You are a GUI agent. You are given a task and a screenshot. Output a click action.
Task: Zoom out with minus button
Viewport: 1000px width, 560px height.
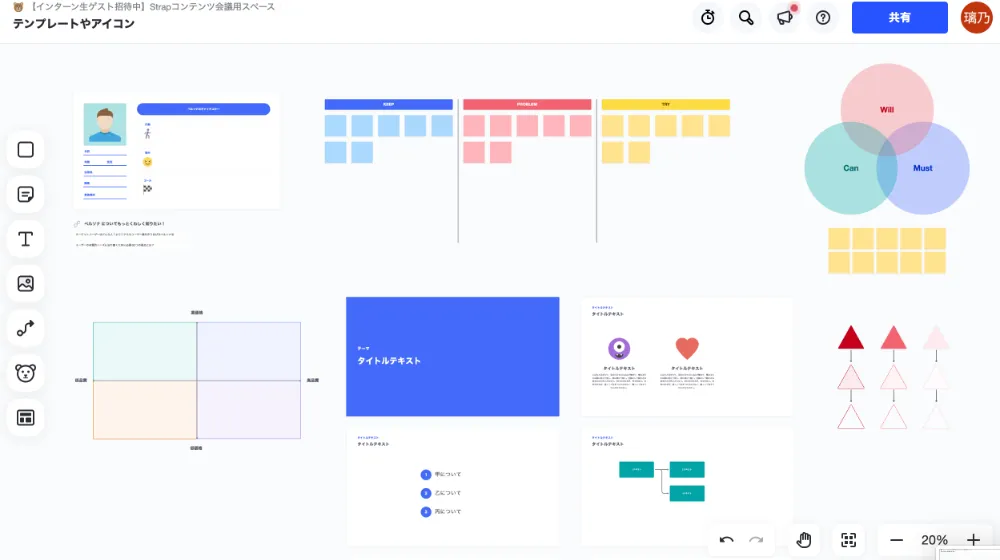896,540
